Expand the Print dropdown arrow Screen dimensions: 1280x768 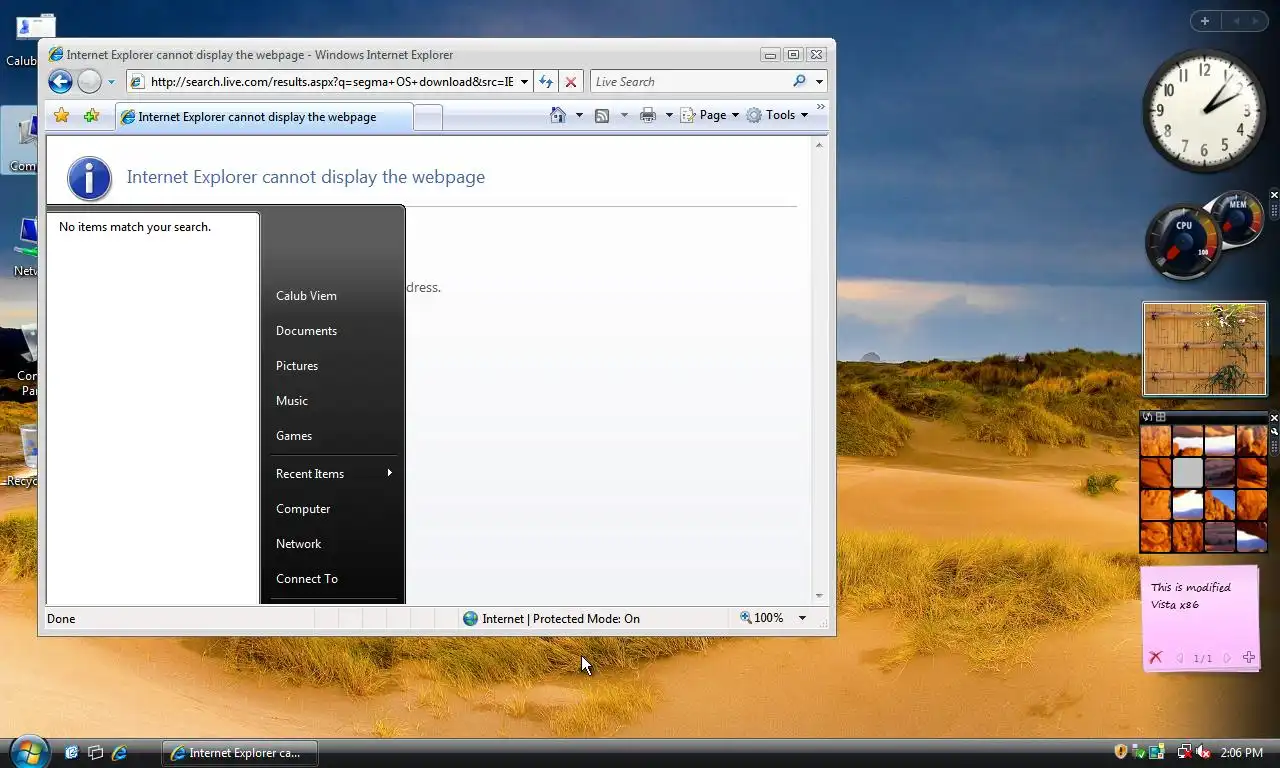point(669,115)
